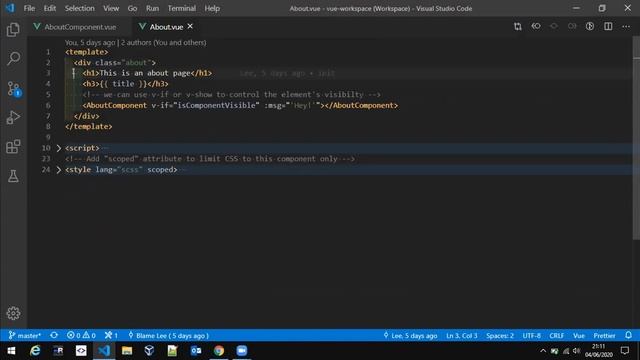Click the Prettier status item
The image size is (640, 360).
point(604,336)
